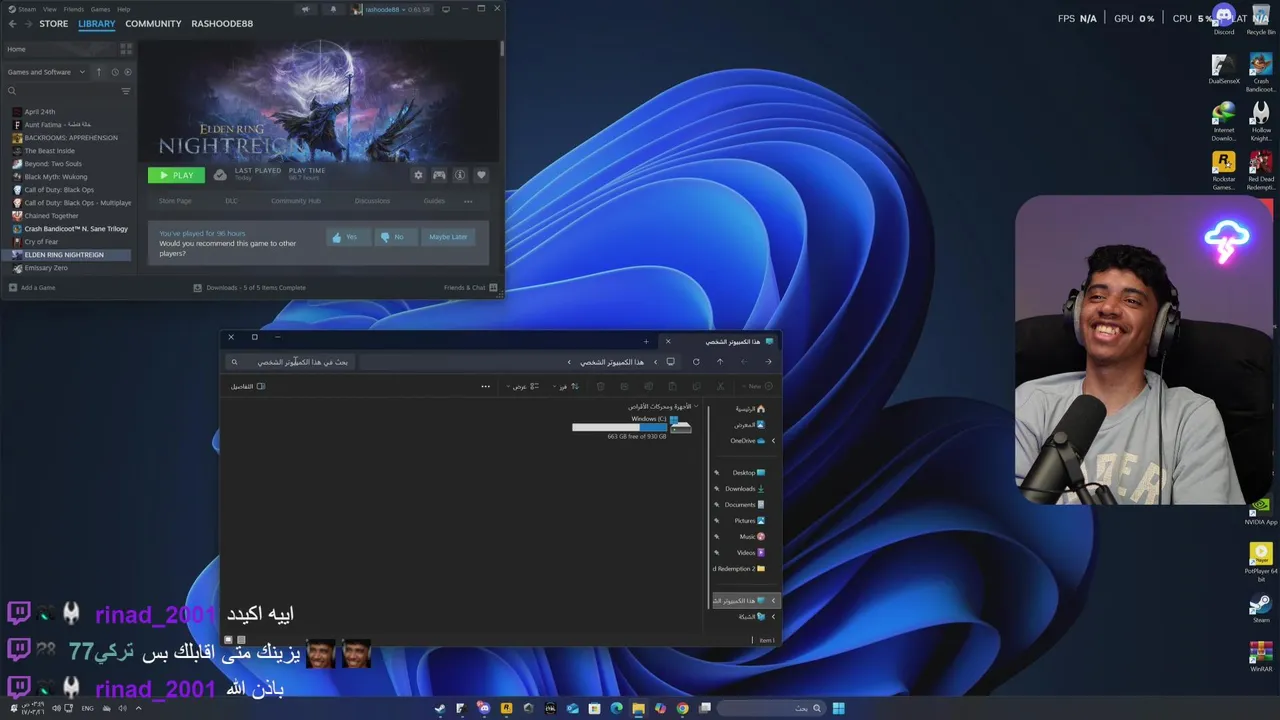
Task: Click the taskbar search box
Action: pos(770,708)
